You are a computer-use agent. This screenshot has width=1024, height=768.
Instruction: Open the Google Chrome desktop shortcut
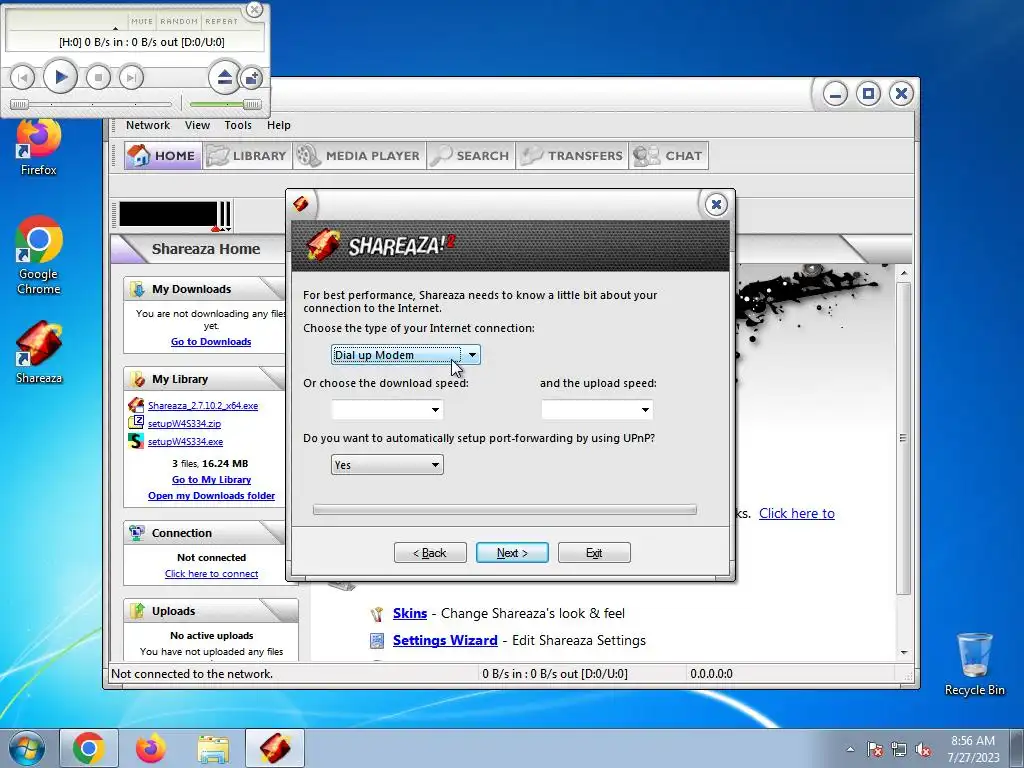[x=39, y=255]
